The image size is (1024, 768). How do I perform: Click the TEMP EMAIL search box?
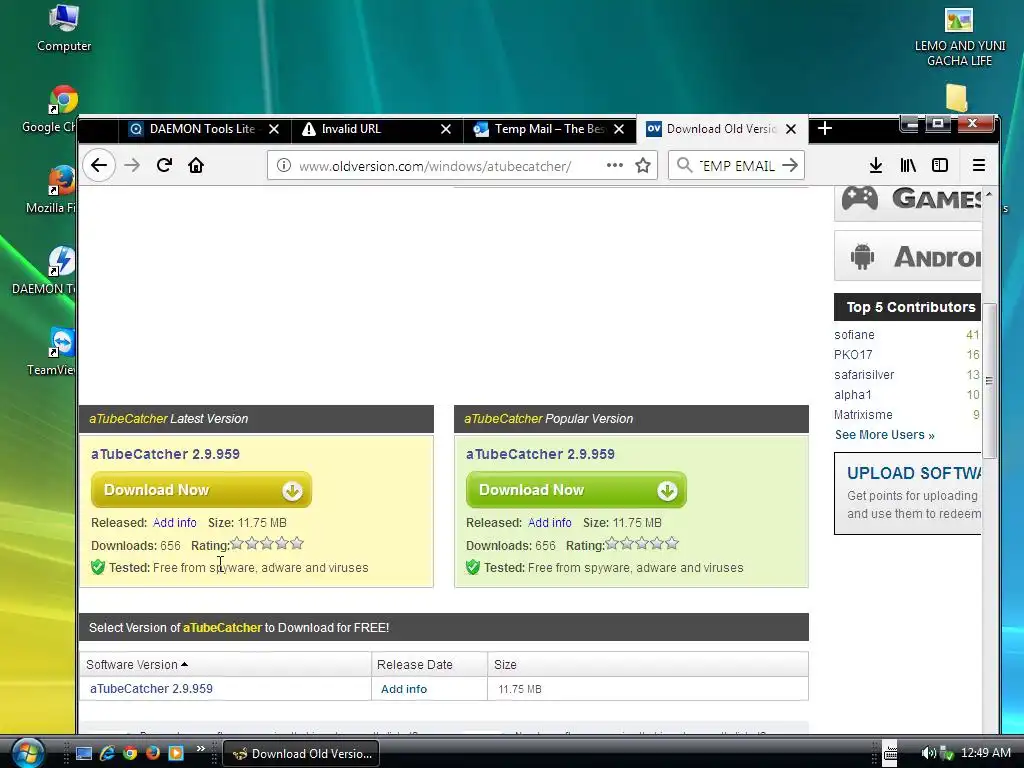click(x=736, y=166)
